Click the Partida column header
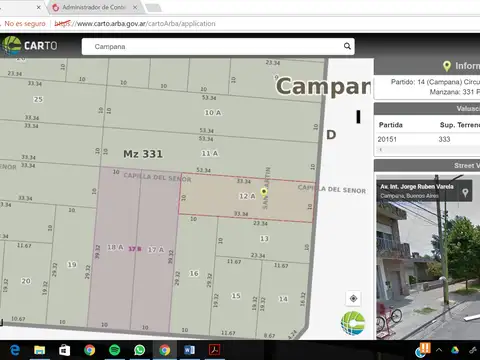The image size is (480, 360). (x=391, y=125)
